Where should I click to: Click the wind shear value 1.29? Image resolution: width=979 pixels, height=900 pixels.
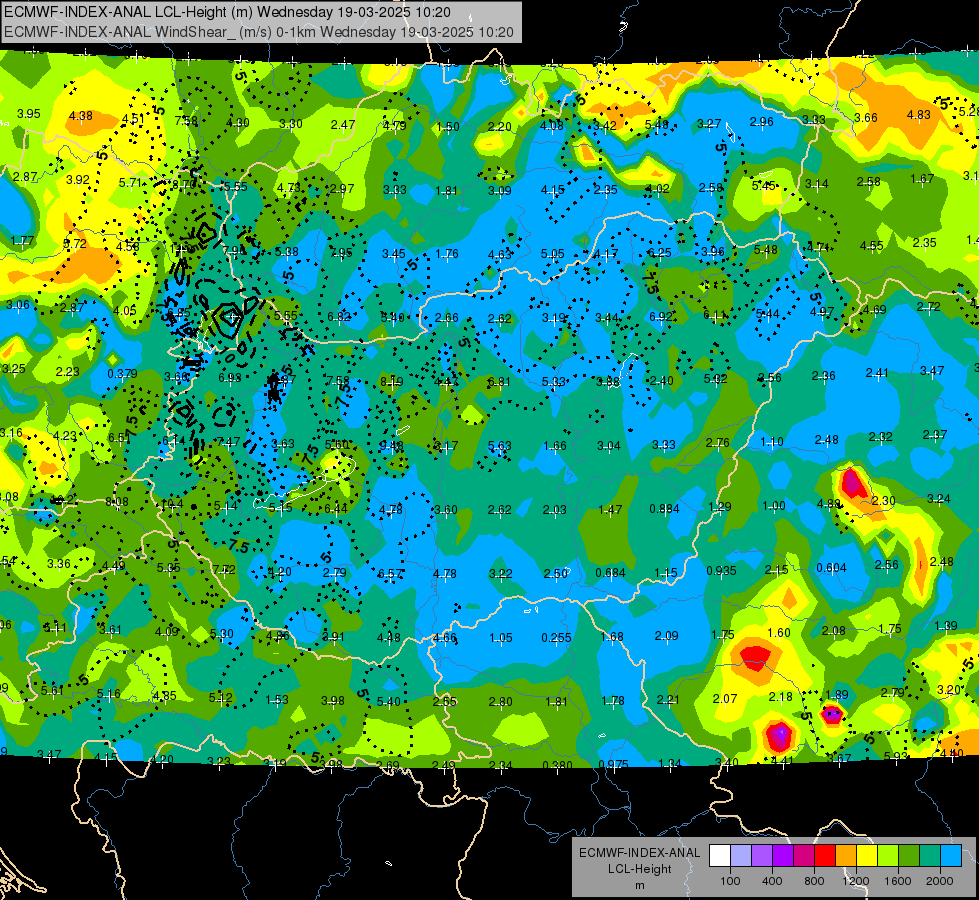(x=719, y=507)
